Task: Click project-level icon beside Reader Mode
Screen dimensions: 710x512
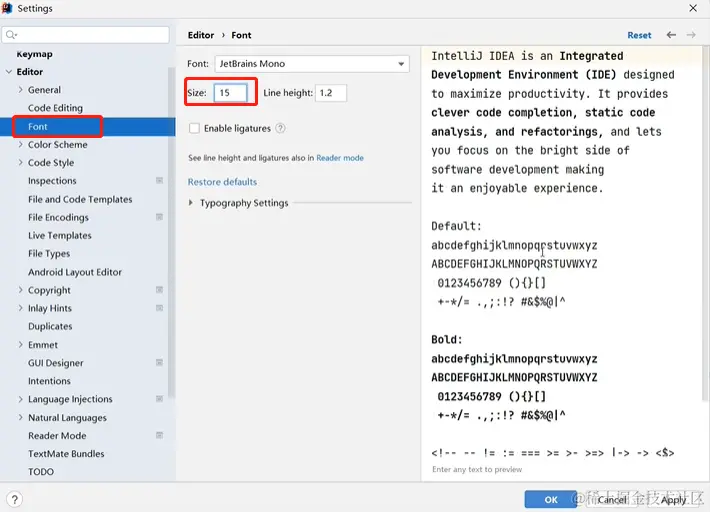Action: click(159, 435)
